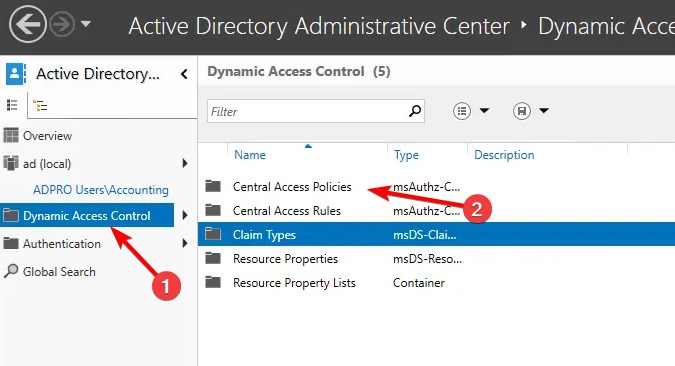Image resolution: width=675 pixels, height=366 pixels.
Task: Select Dynamic Access Control in navigation pane
Action: pyautogui.click(x=87, y=215)
